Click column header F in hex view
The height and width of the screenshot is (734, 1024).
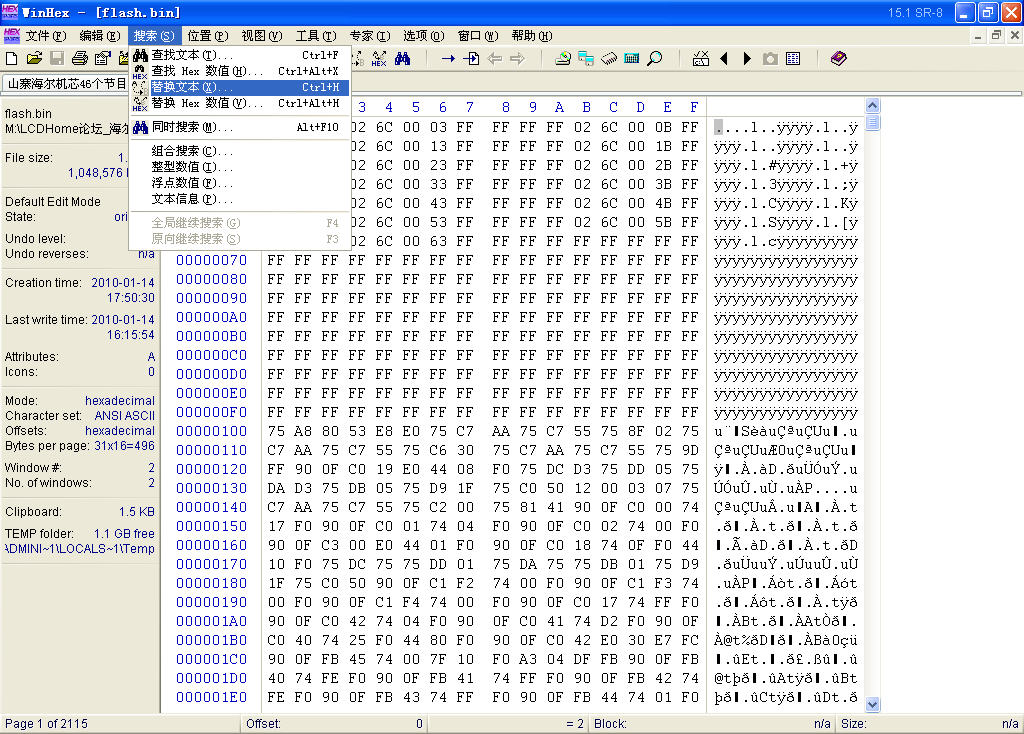pyautogui.click(x=694, y=107)
